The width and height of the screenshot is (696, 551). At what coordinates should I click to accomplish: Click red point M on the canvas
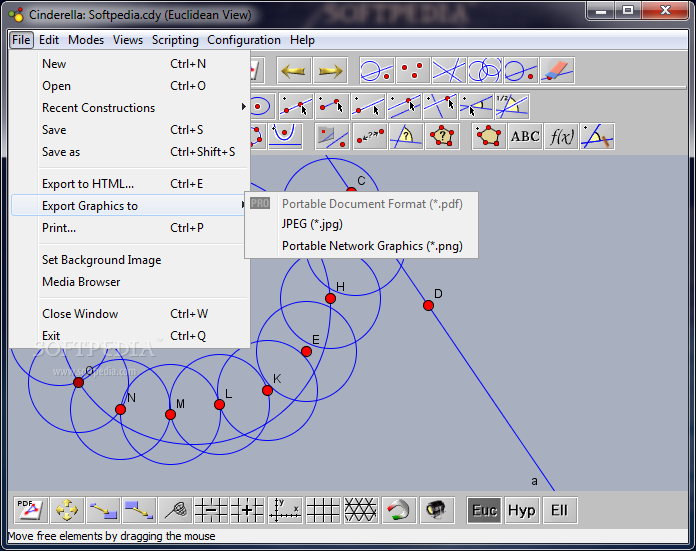(x=170, y=415)
